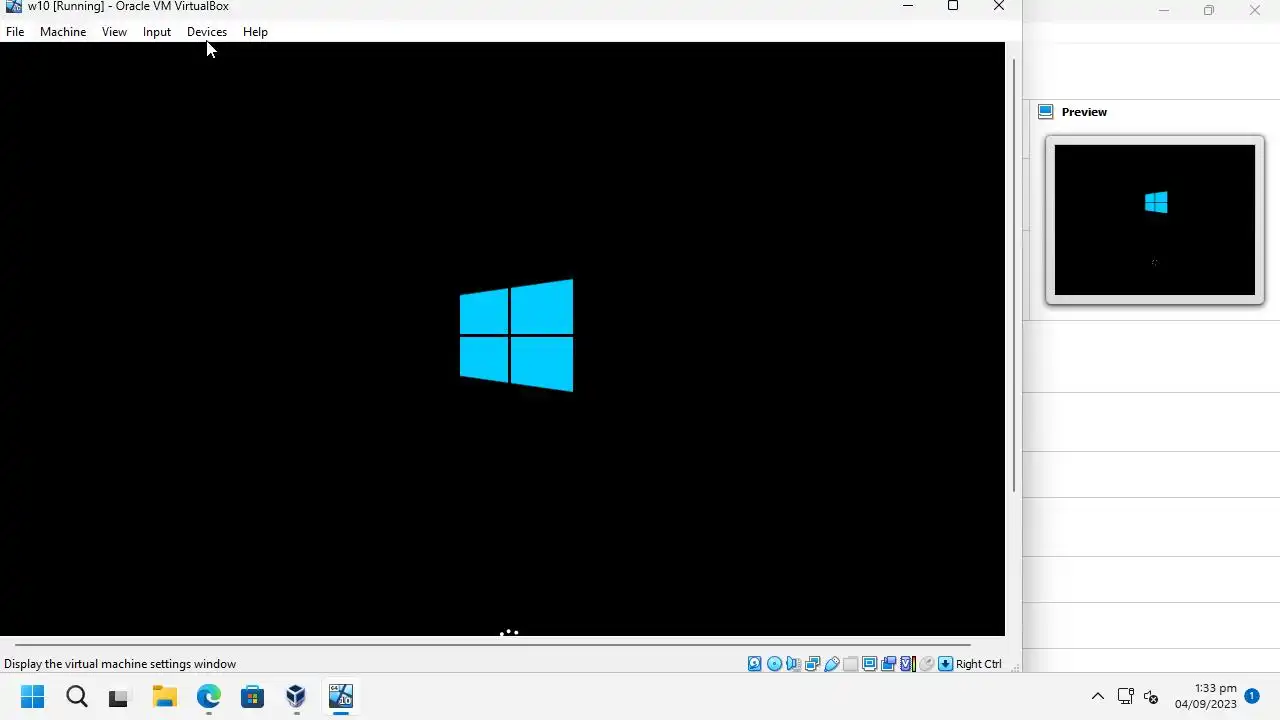Click the CPU virtualization status icon
Viewport: 1280px width, 720px height.
tap(907, 664)
